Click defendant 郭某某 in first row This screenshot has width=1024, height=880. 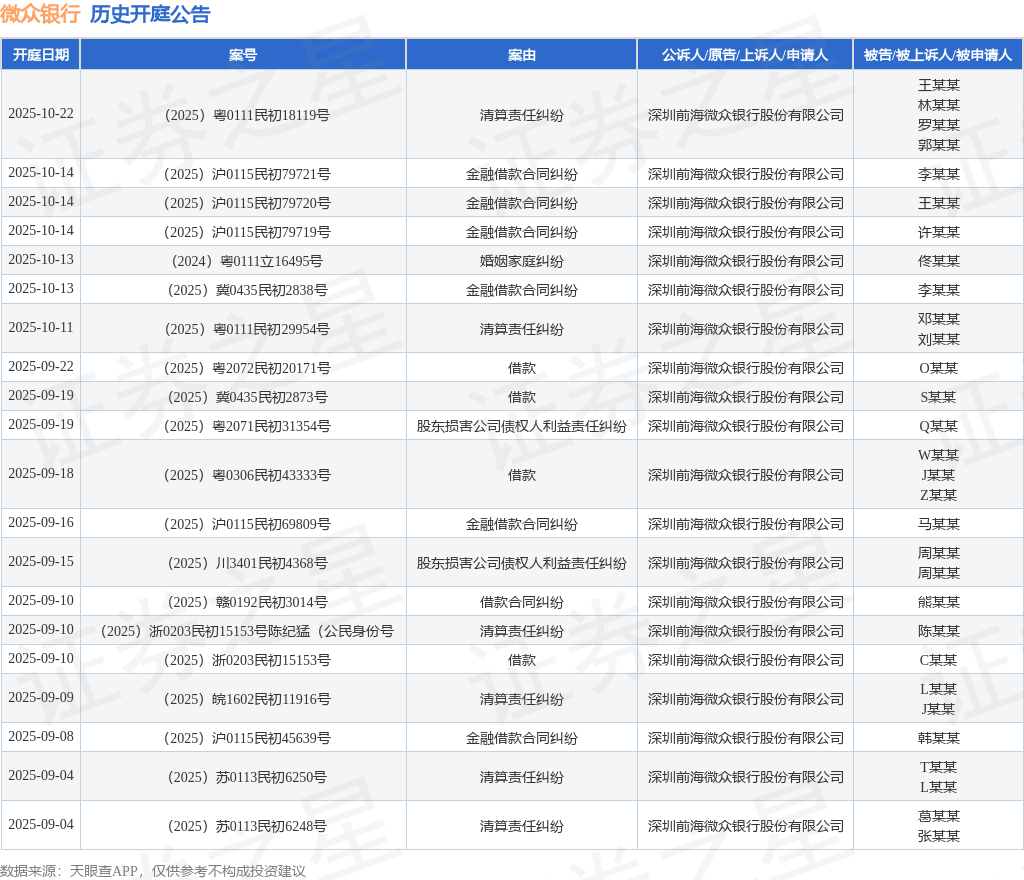click(938, 145)
